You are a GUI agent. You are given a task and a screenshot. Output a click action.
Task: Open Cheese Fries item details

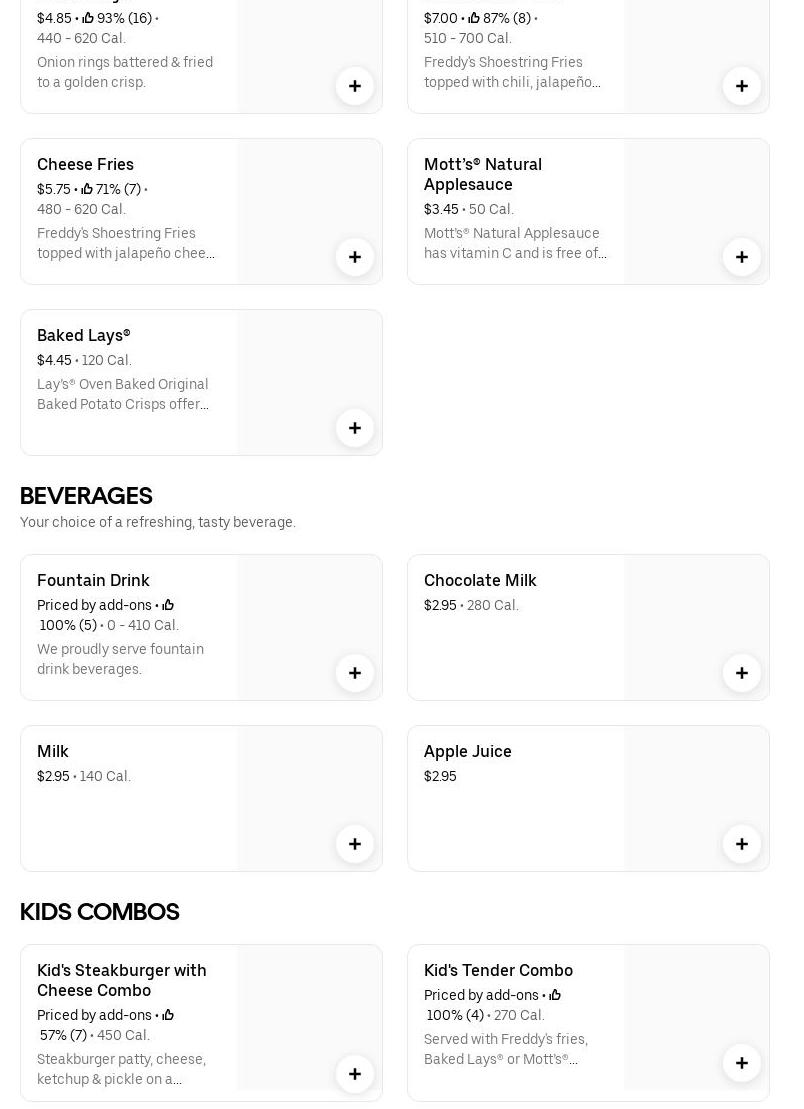(85, 164)
